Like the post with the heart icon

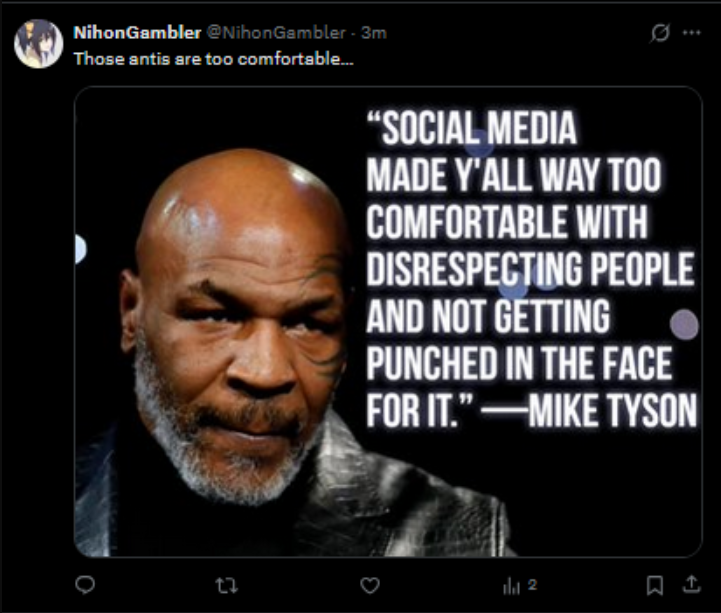[x=369, y=584]
